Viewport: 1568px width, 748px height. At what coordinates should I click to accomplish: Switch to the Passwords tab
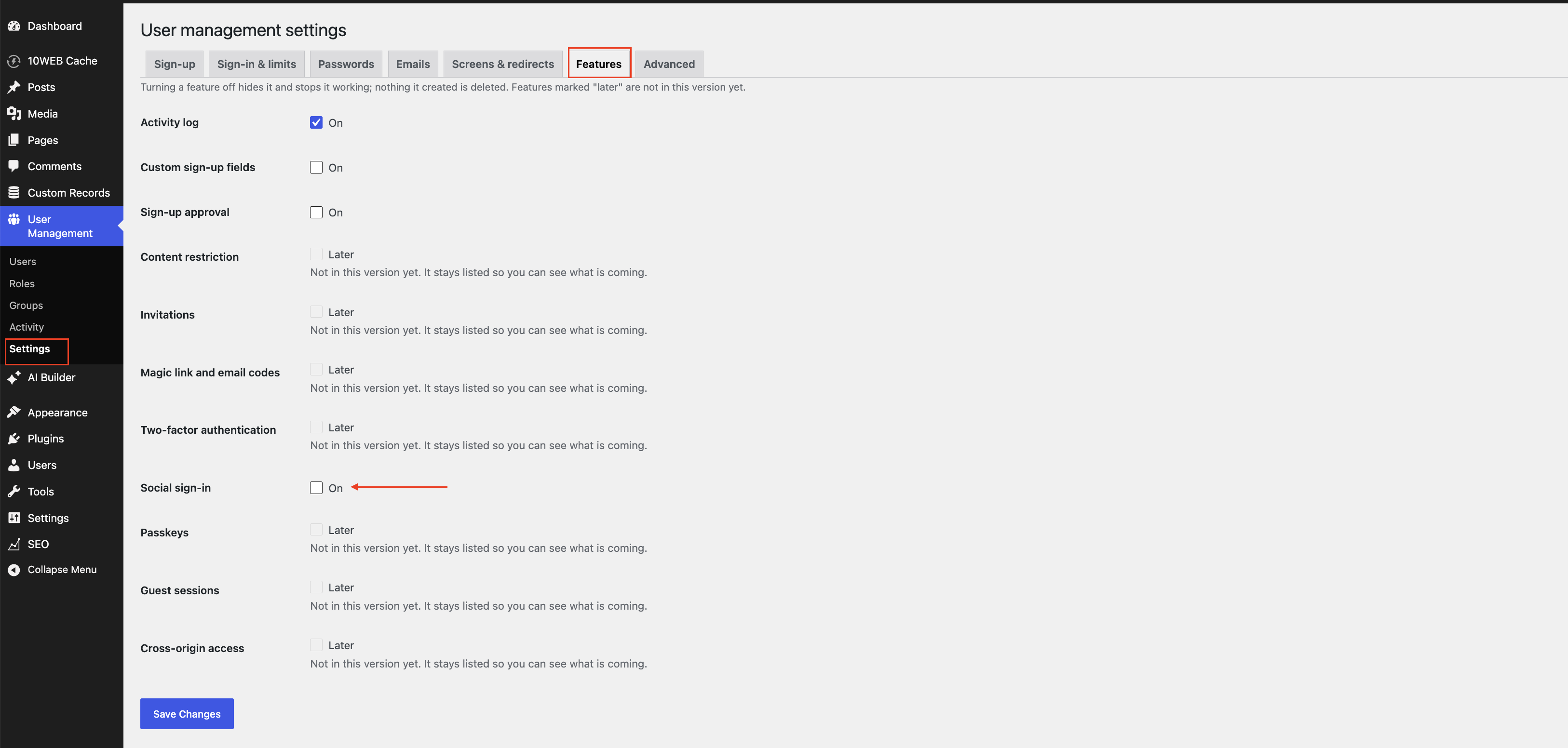pos(346,64)
